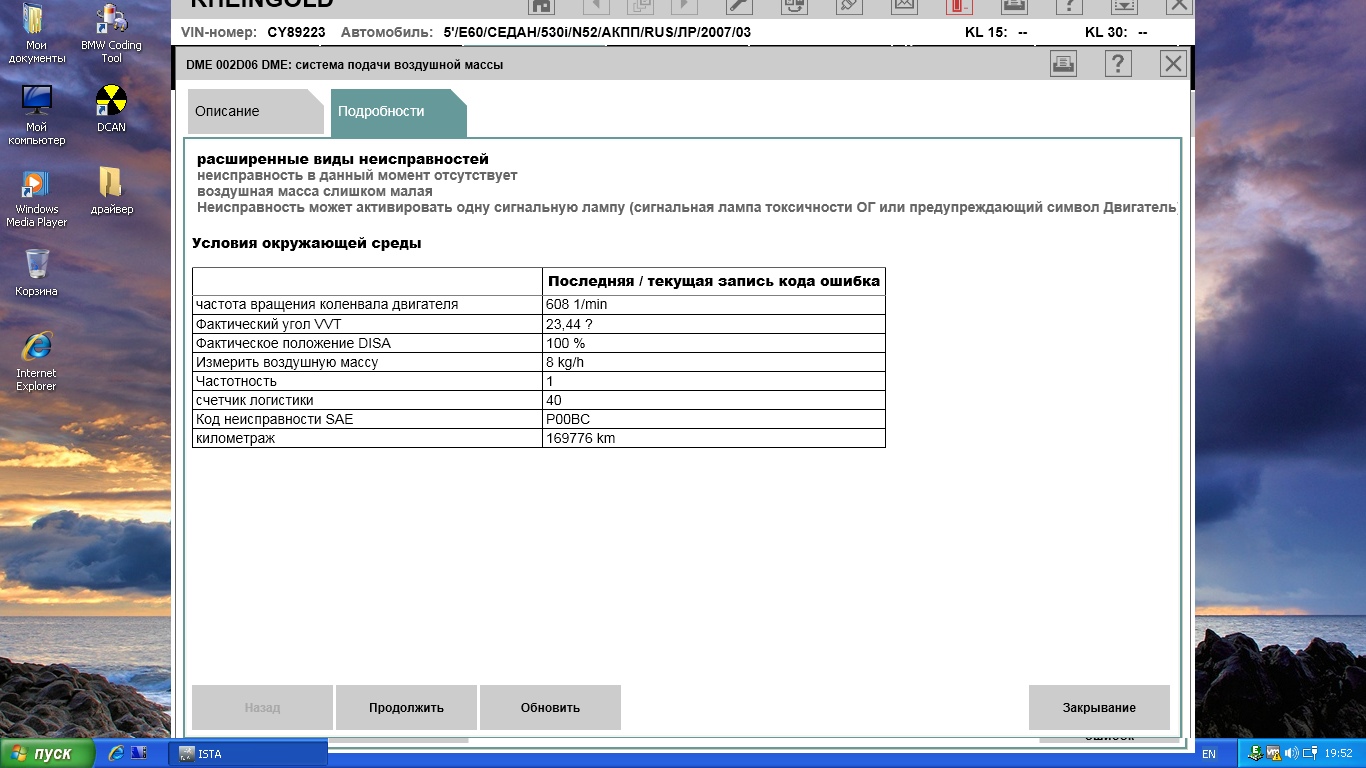This screenshot has width=1366, height=768.
Task: Select the Подробности tab
Action: click(x=399, y=112)
